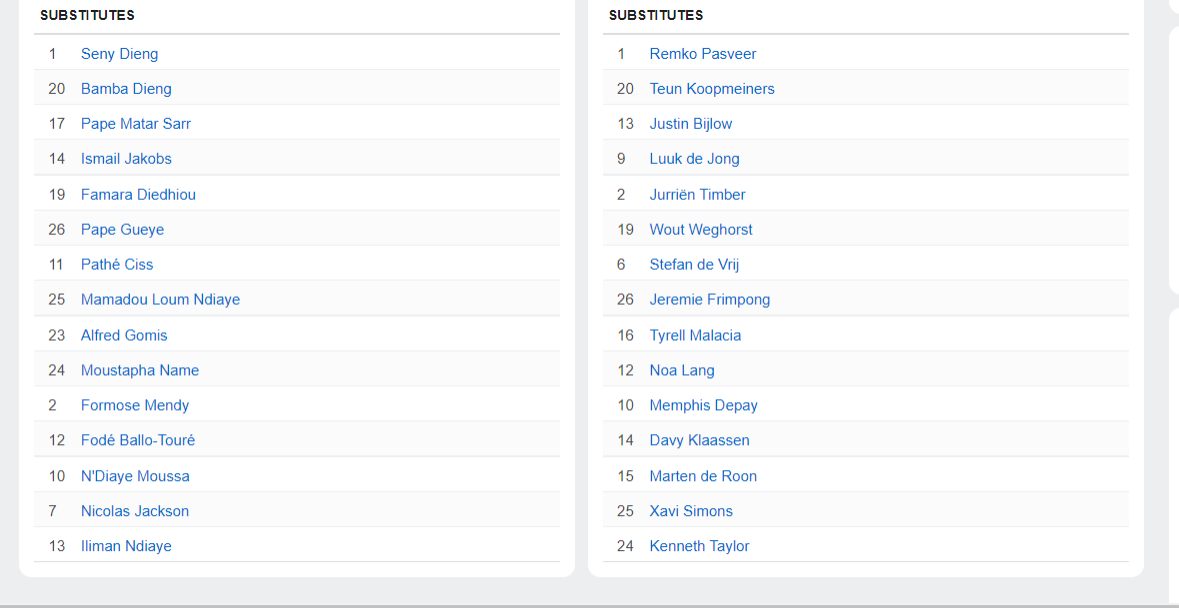This screenshot has height=608, width=1179.
Task: Click Wout Weghorst name
Action: [x=701, y=230]
